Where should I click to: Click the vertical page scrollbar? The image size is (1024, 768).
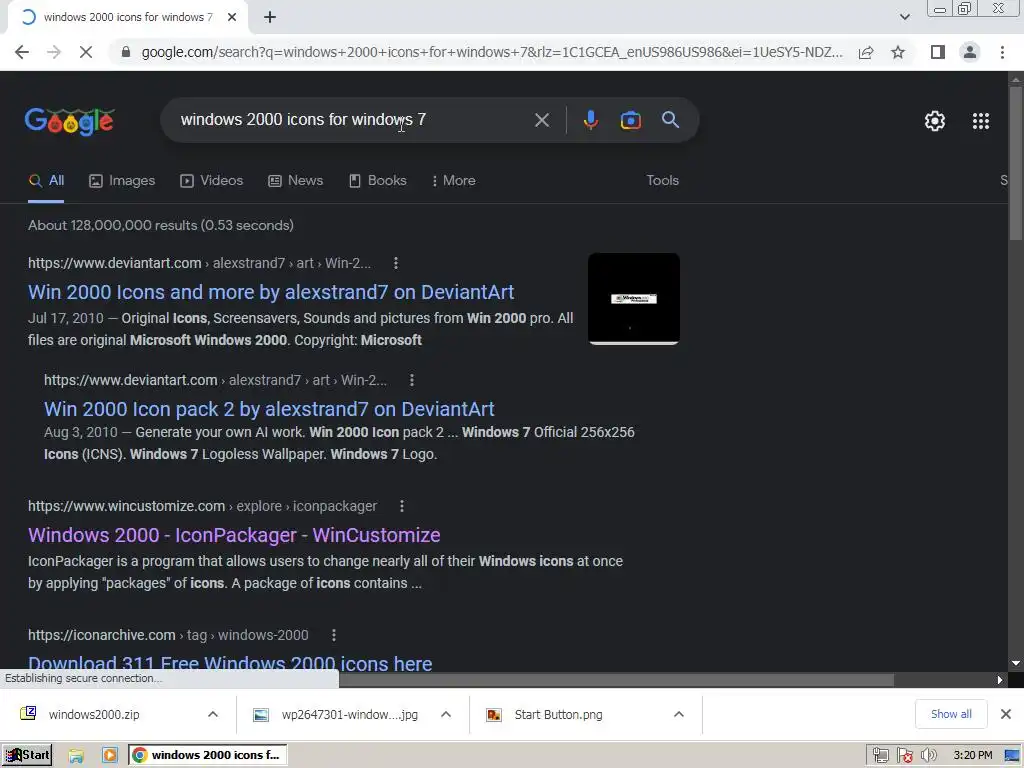point(1016,163)
